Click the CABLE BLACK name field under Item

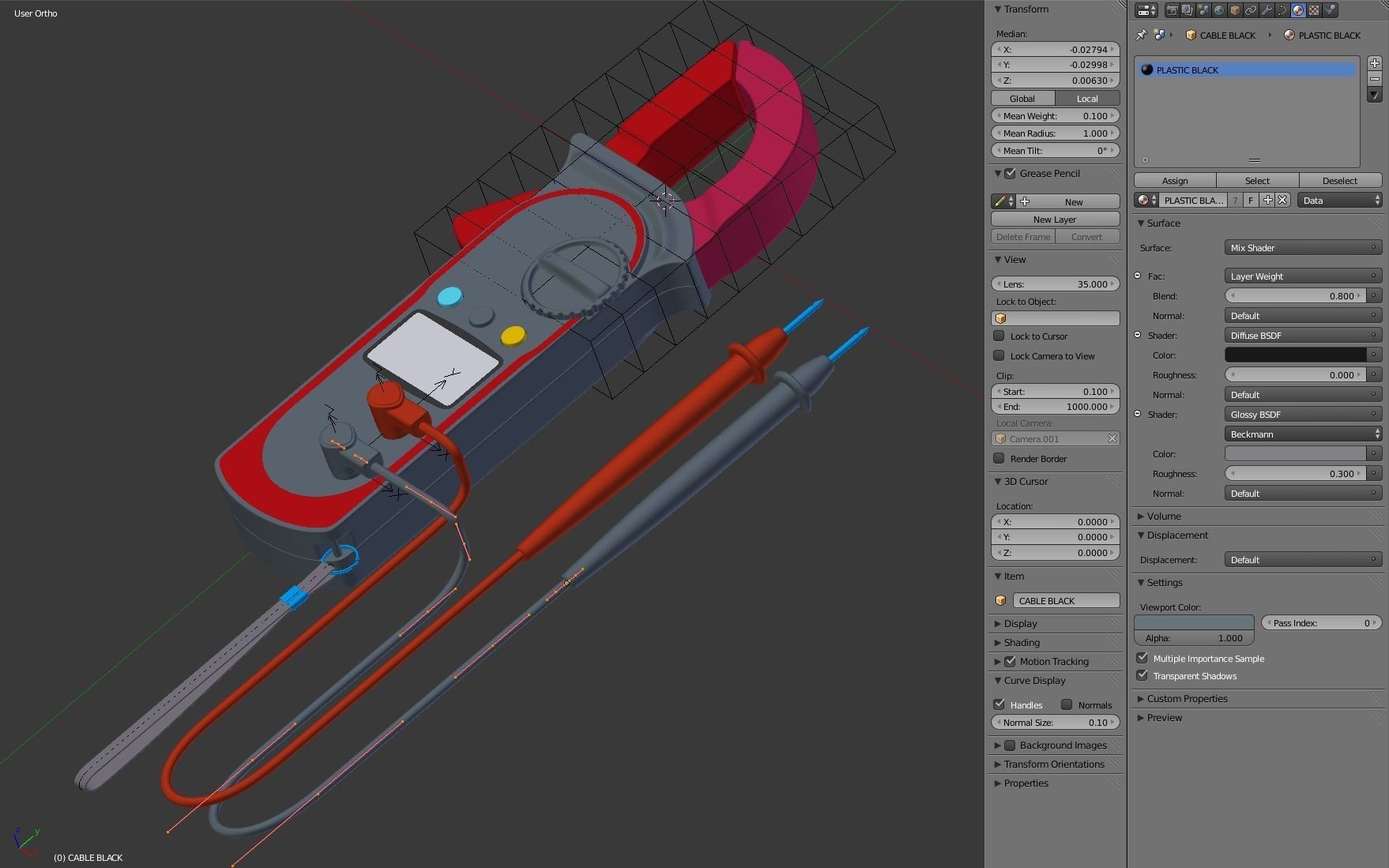coord(1065,600)
